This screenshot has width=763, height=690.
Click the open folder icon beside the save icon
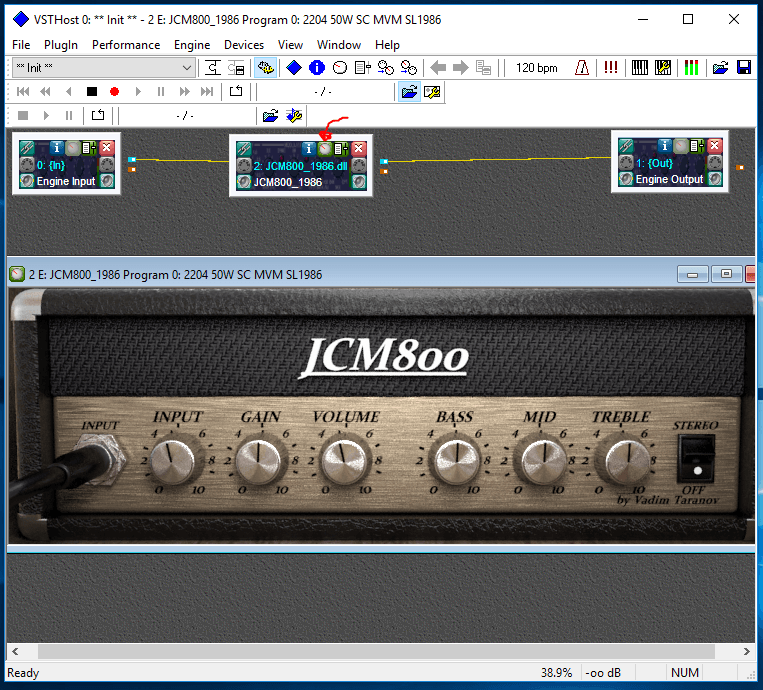[x=720, y=68]
